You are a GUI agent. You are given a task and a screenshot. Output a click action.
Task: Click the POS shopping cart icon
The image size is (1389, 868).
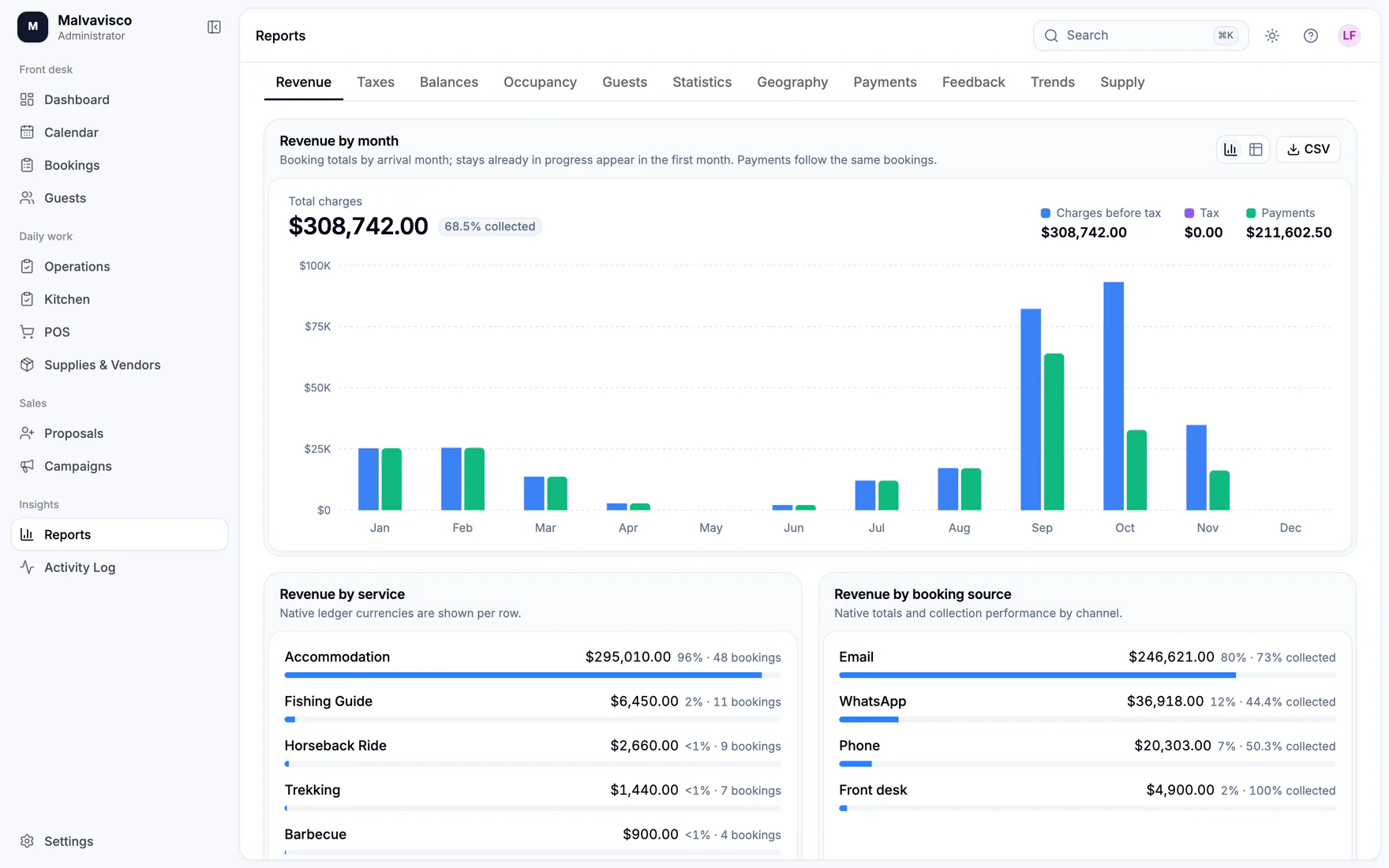click(x=27, y=332)
